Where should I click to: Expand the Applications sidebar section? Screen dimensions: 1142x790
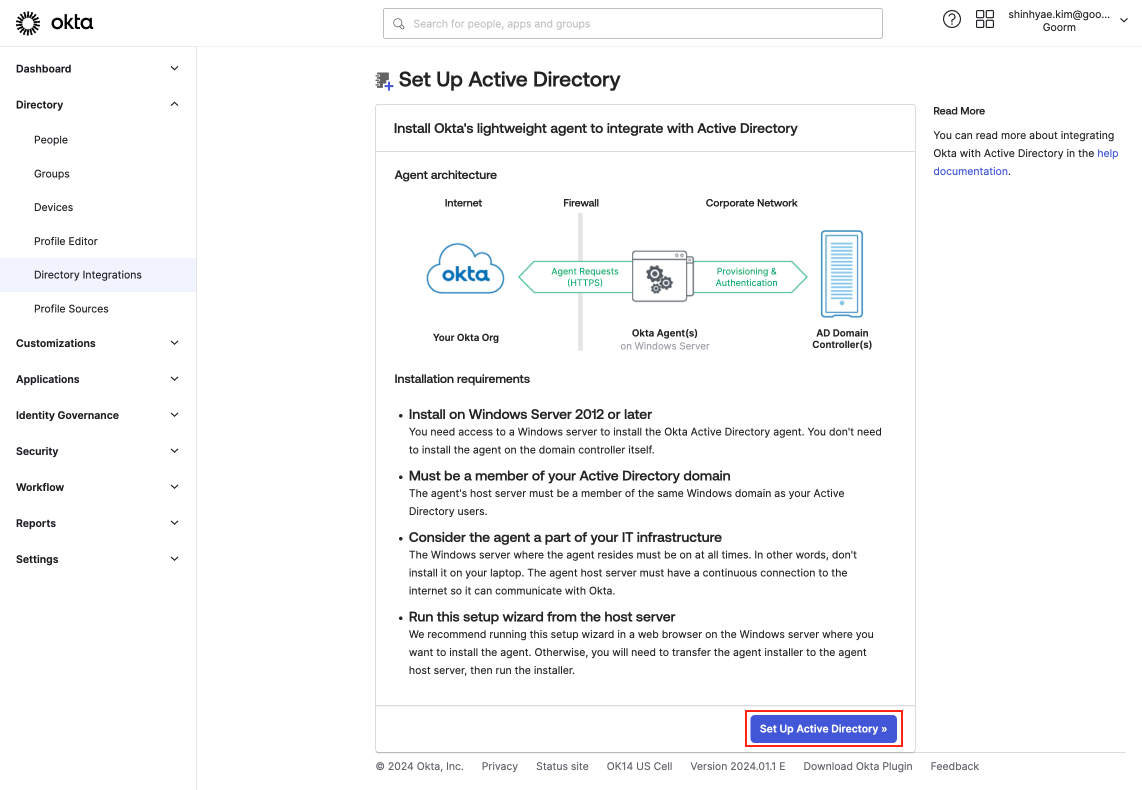pyautogui.click(x=174, y=380)
